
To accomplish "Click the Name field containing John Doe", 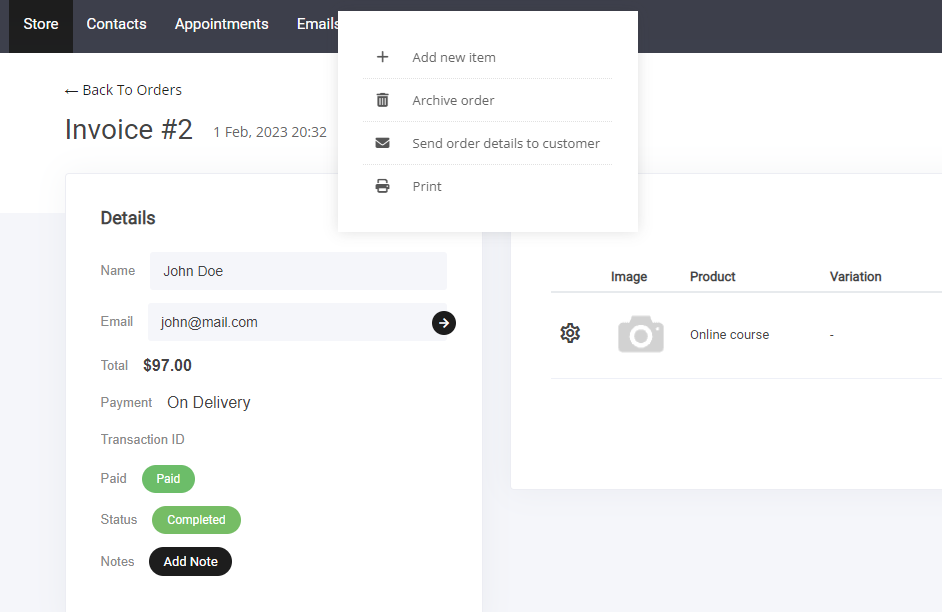I will click(x=298, y=271).
